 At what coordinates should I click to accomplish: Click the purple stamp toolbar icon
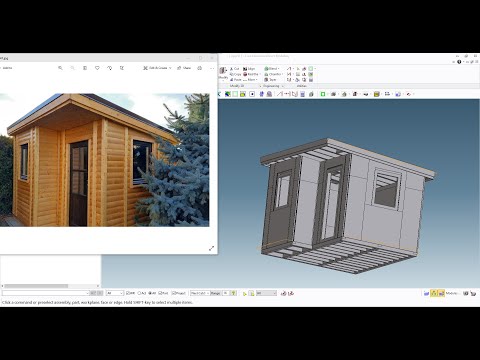(269, 94)
